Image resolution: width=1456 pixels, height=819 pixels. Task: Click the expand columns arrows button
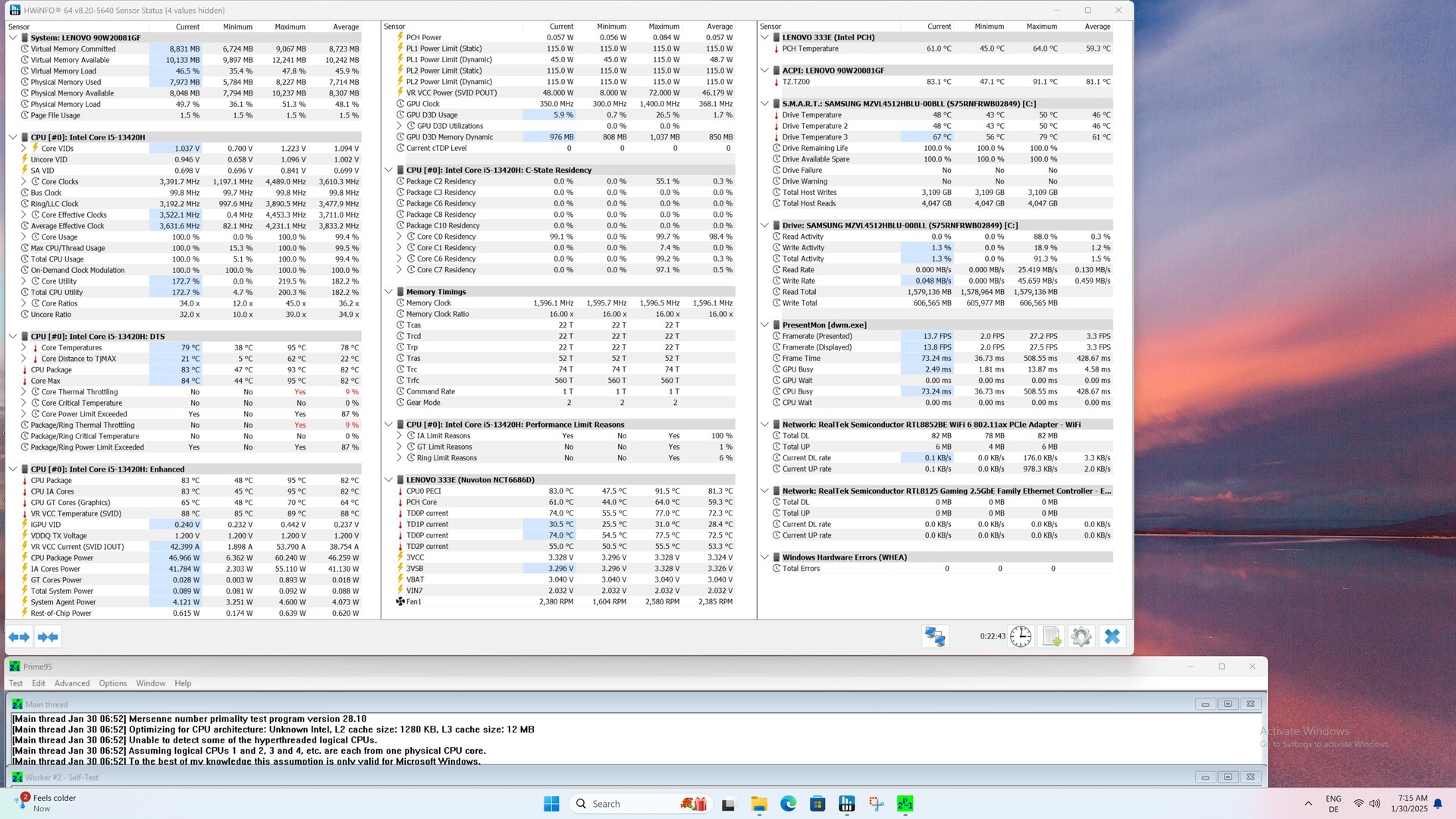[19, 637]
